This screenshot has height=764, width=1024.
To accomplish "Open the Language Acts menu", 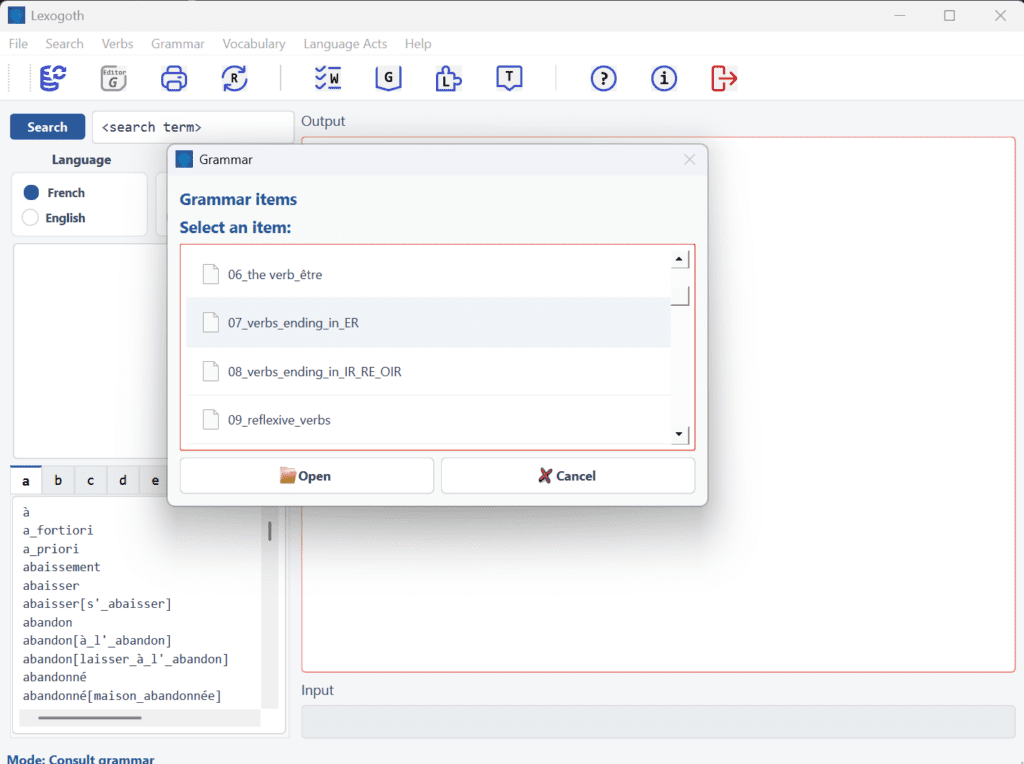I will coord(345,44).
